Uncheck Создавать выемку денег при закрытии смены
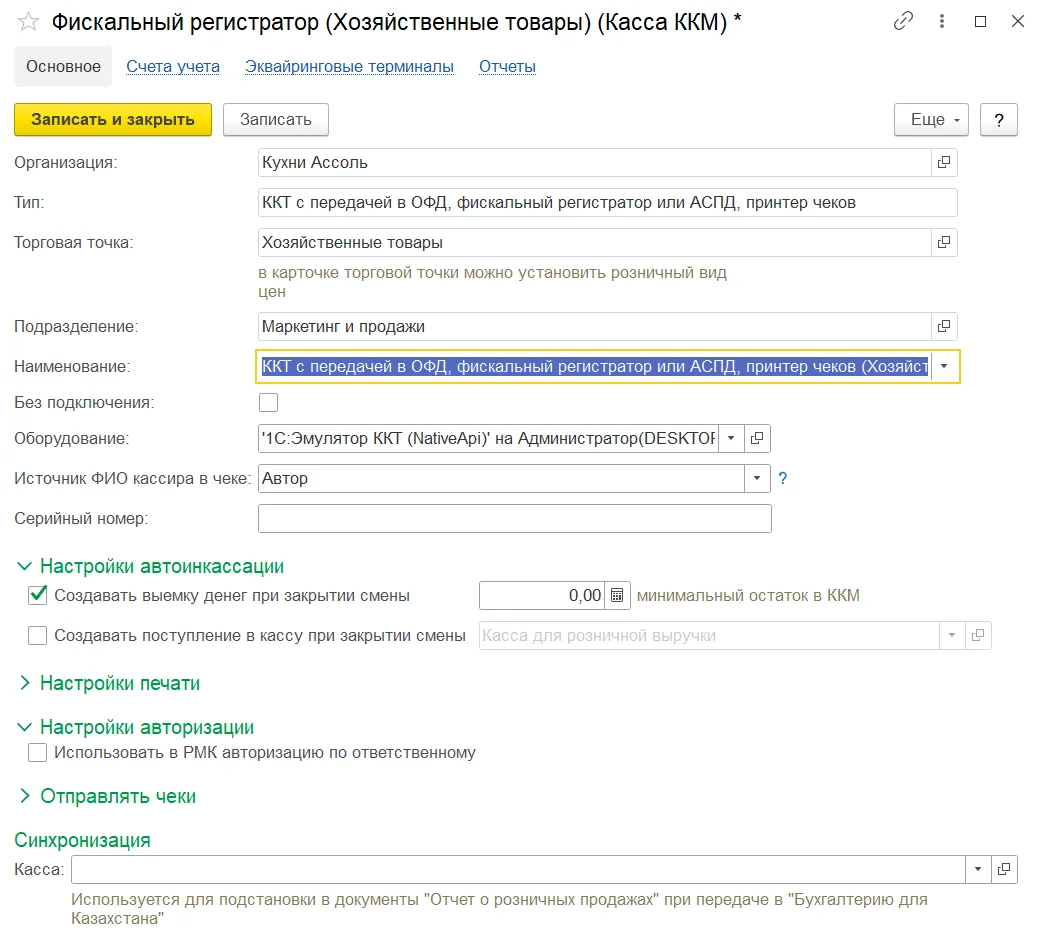This screenshot has width=1040, height=939. tap(38, 595)
